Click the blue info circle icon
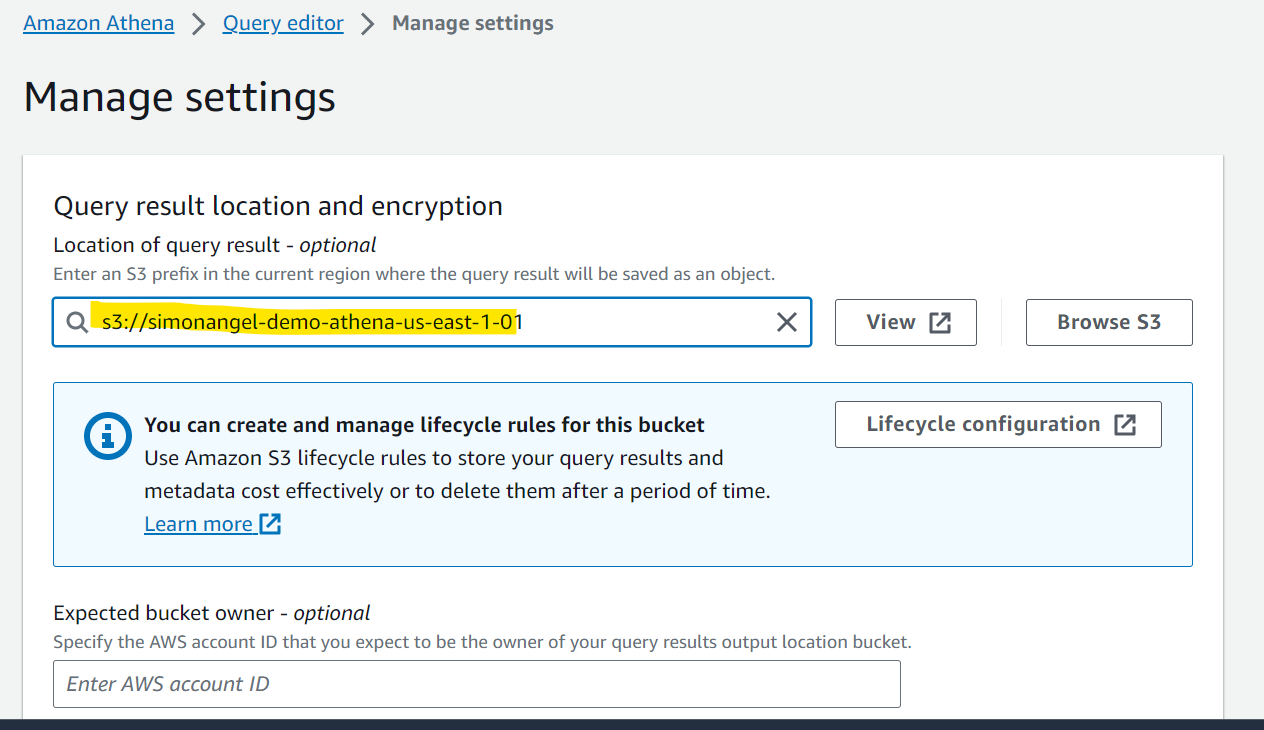The width and height of the screenshot is (1264, 730). tap(107, 436)
